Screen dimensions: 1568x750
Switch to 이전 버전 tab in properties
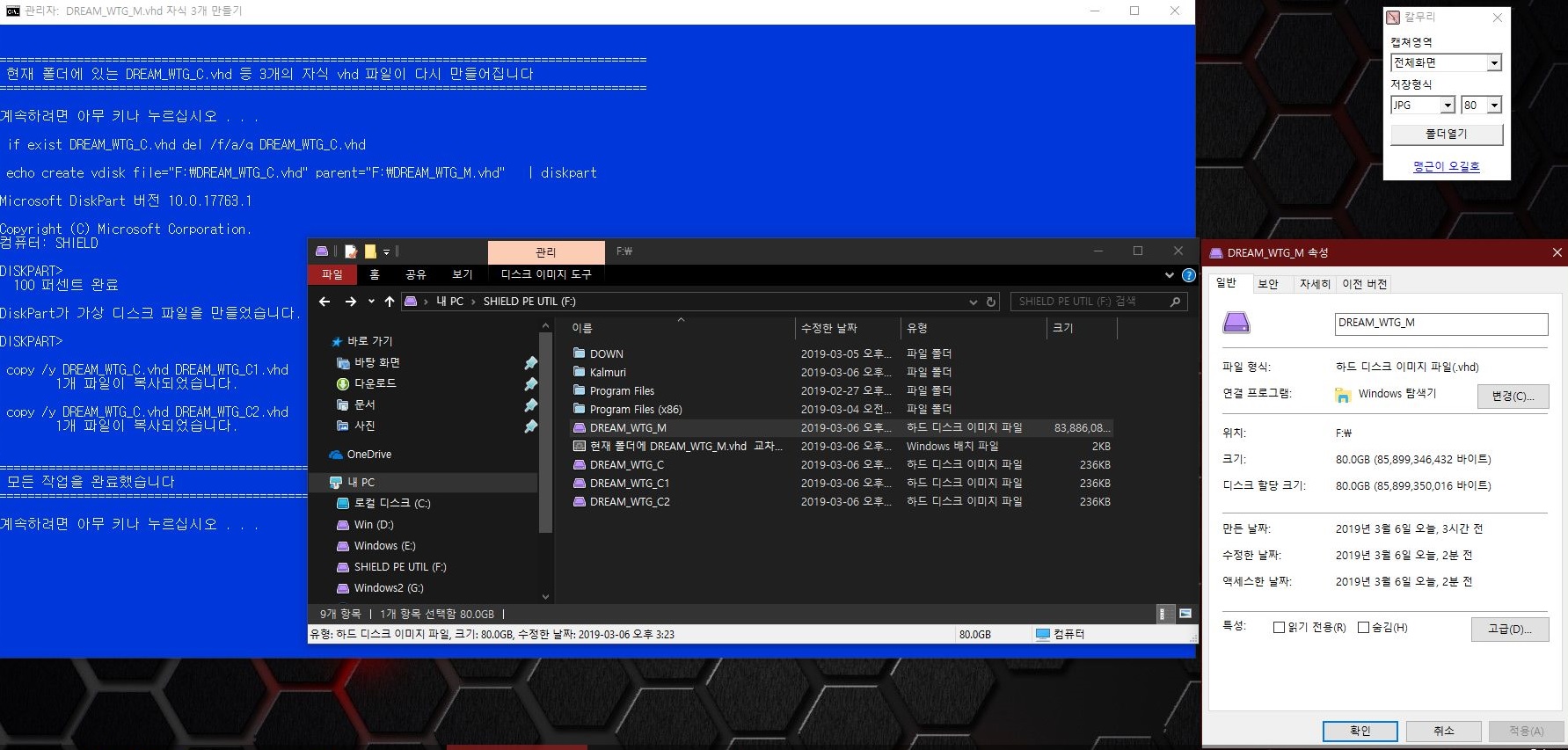click(x=1365, y=284)
